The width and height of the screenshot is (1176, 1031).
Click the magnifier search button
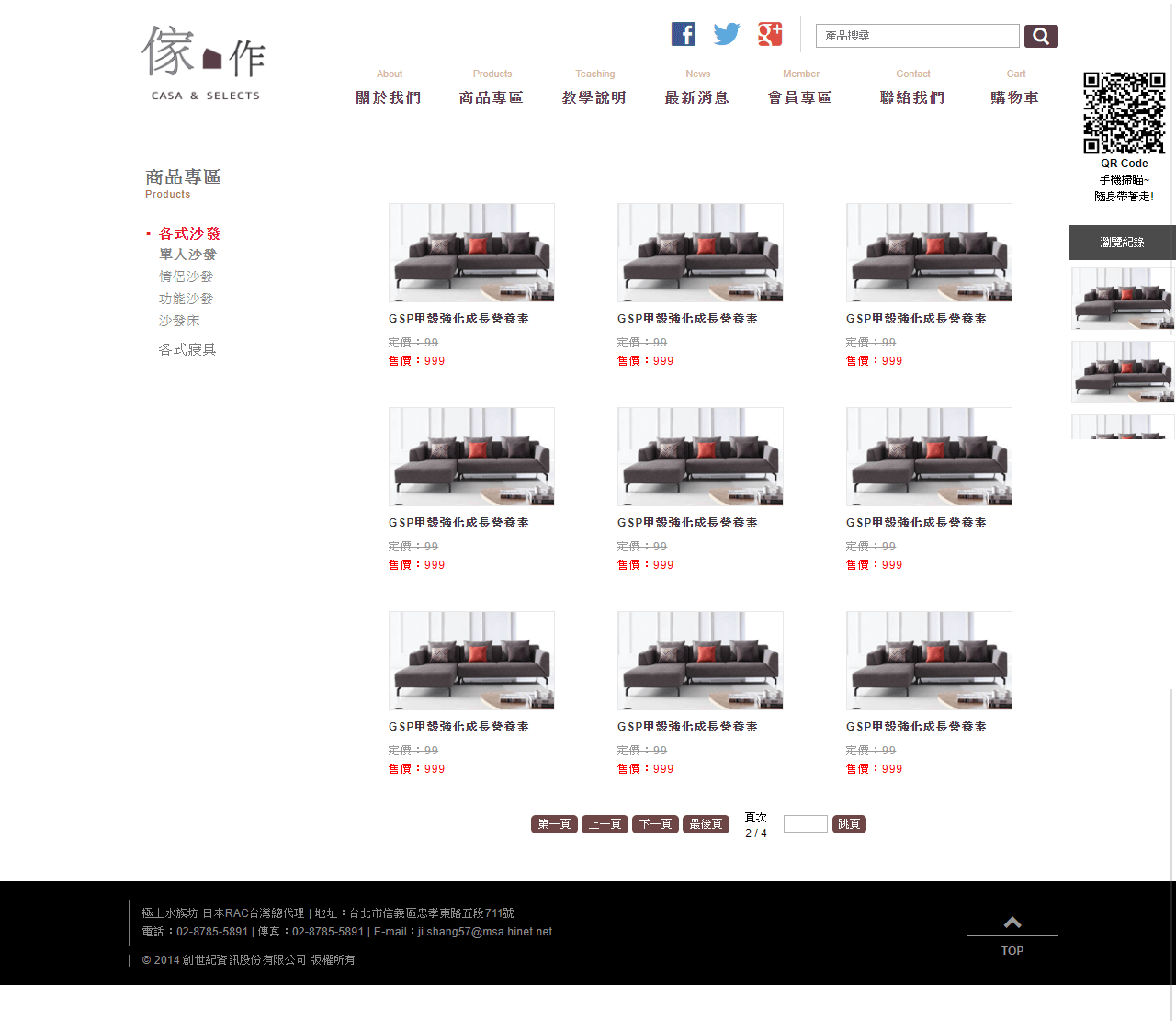click(x=1041, y=36)
